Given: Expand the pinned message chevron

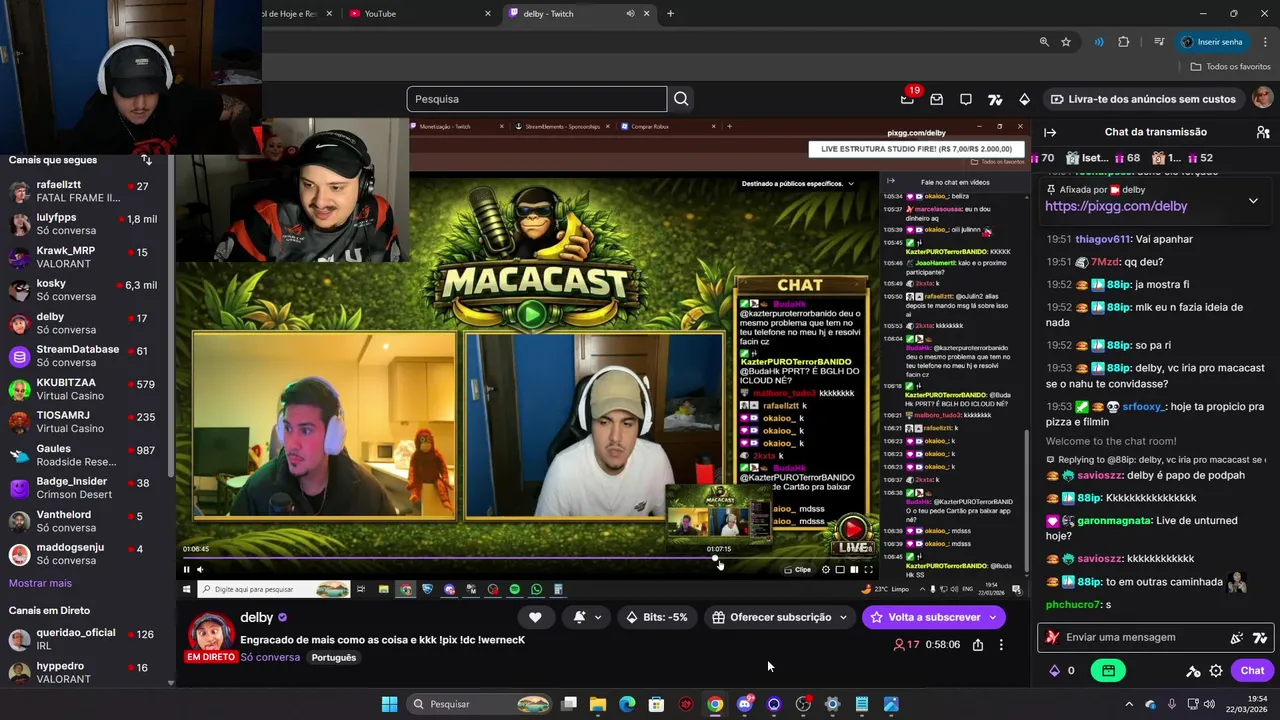Looking at the screenshot, I should point(1253,201).
